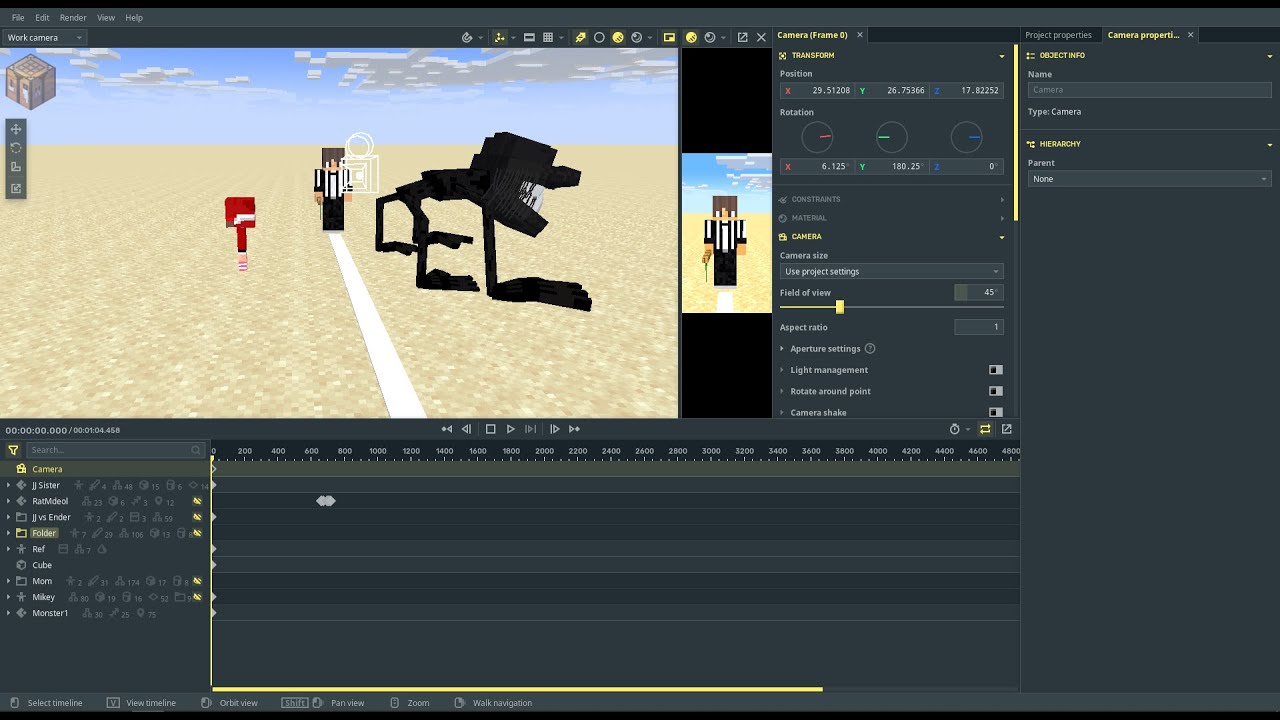1280x720 pixels.
Task: Open the Camera size dropdown
Action: coord(891,271)
